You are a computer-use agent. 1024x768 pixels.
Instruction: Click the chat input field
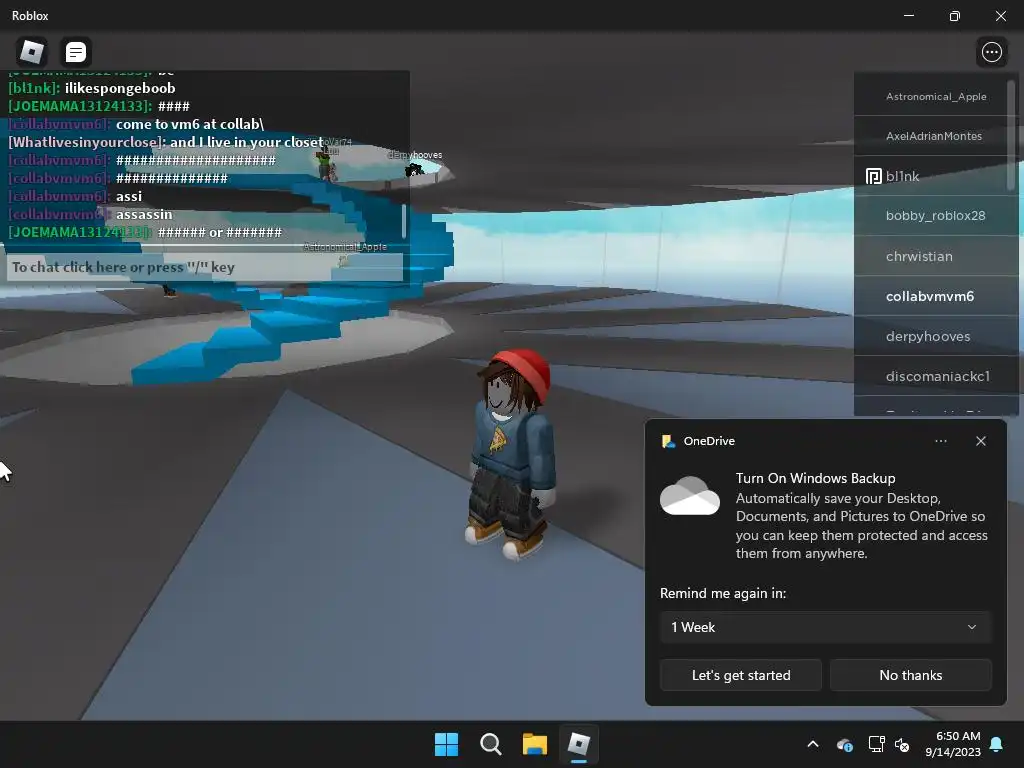tap(204, 267)
